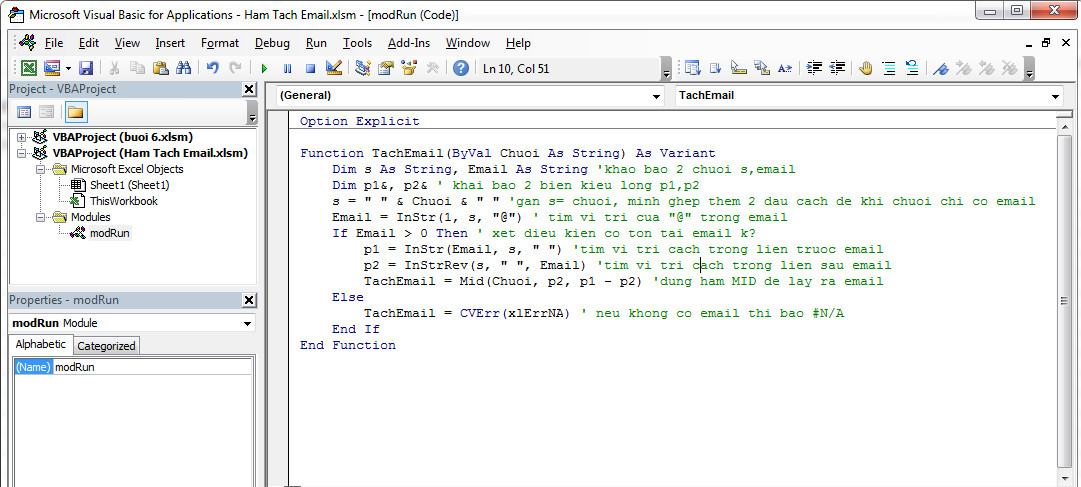The image size is (1081, 487).
Task: Run the macro with the green play icon
Action: click(264, 68)
